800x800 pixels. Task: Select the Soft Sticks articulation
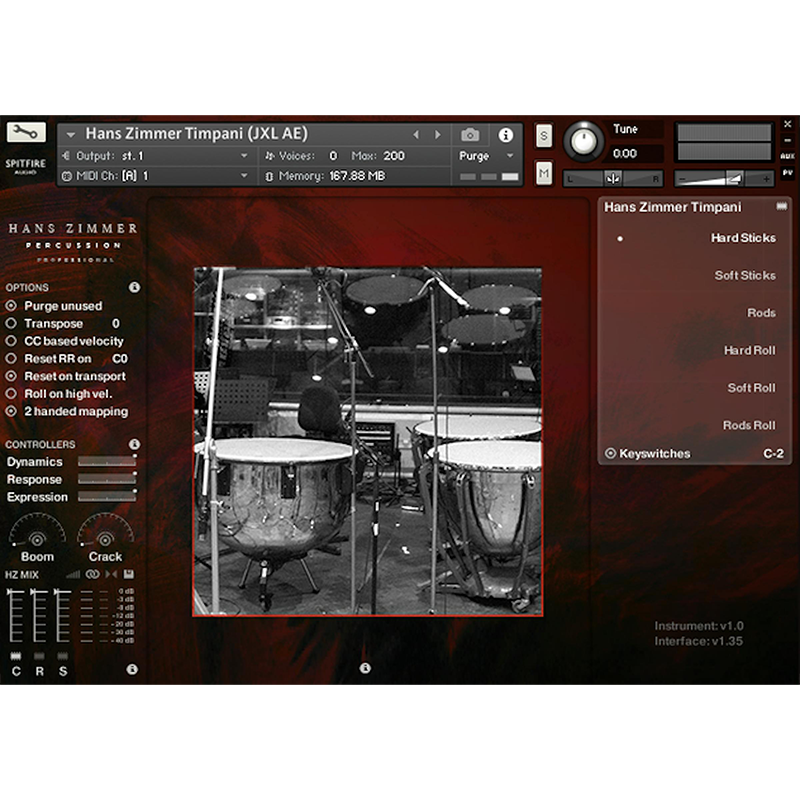[x=745, y=276]
